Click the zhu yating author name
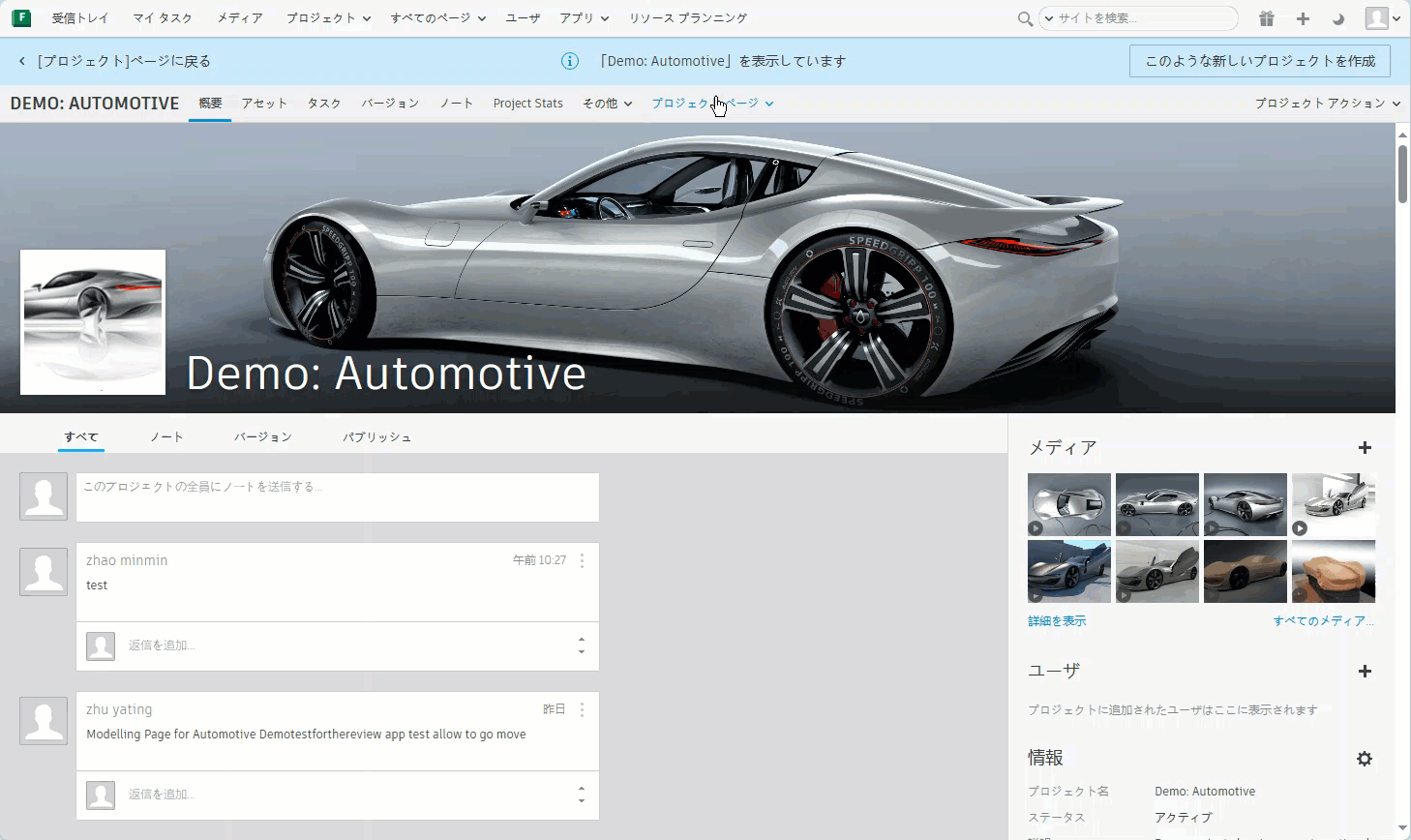This screenshot has width=1411, height=840. coord(119,709)
